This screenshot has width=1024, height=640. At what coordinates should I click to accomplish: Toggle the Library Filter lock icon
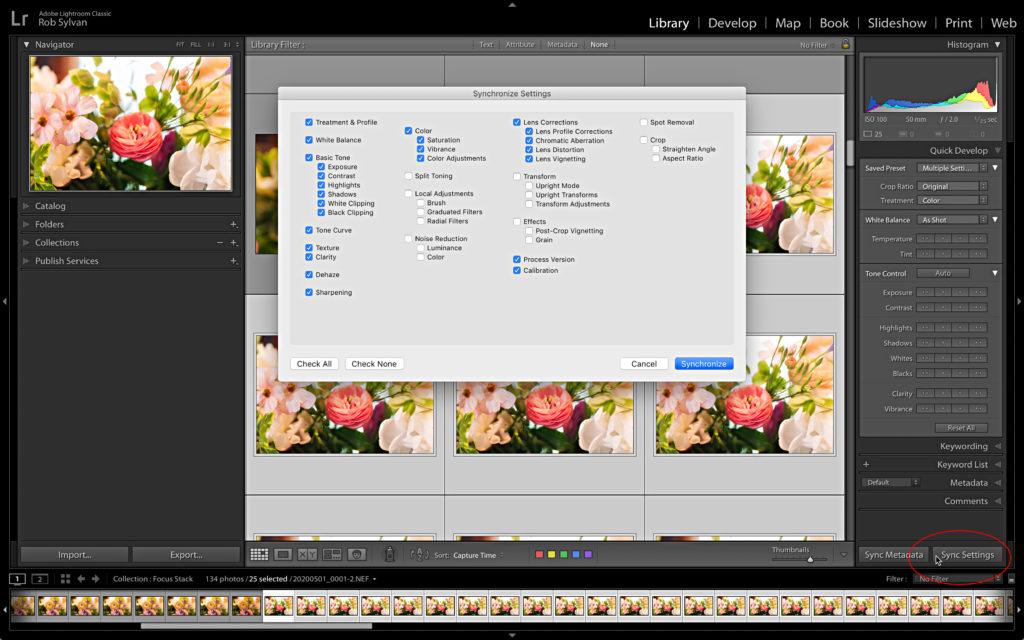click(x=846, y=44)
